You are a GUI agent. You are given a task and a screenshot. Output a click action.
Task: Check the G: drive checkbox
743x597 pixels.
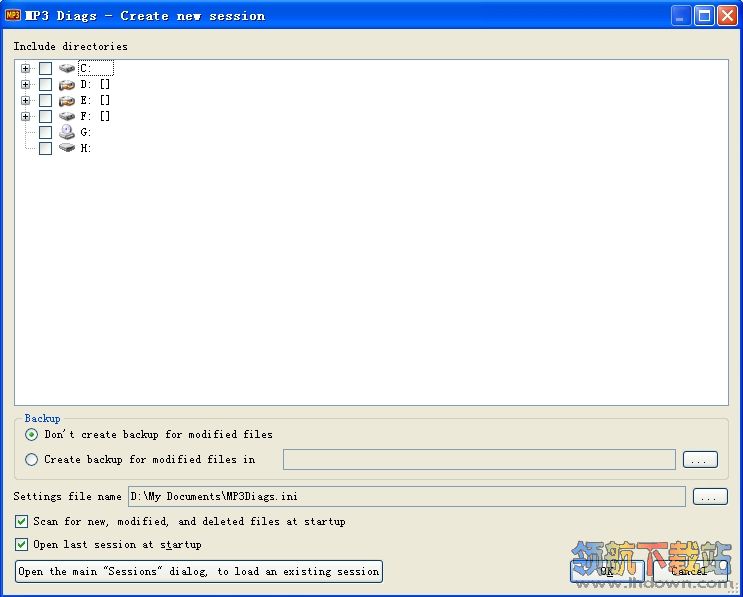pyautogui.click(x=45, y=132)
